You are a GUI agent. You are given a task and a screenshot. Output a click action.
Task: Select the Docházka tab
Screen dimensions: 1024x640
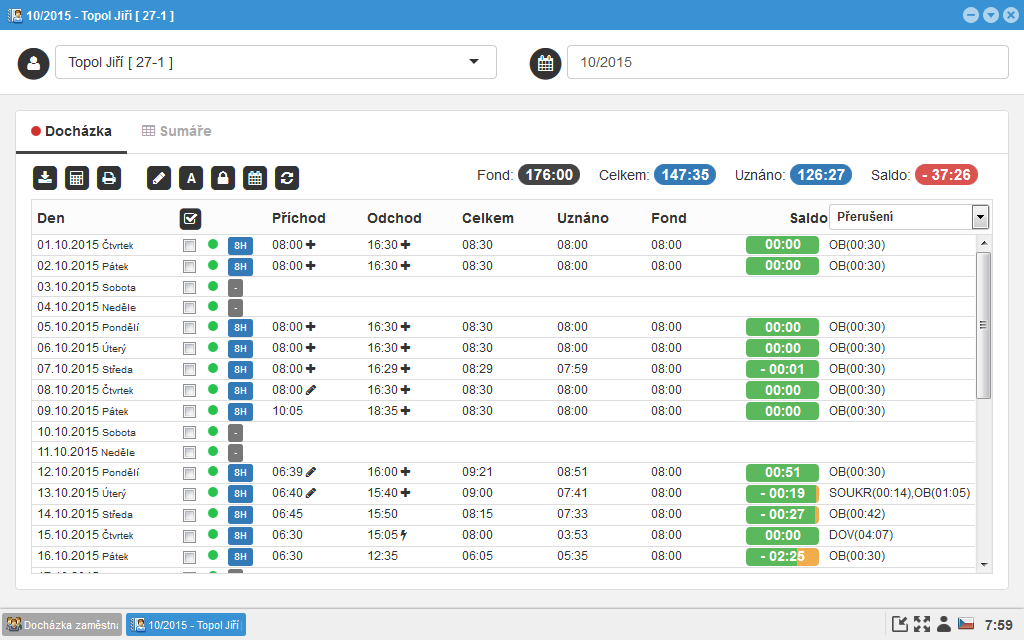tap(71, 131)
